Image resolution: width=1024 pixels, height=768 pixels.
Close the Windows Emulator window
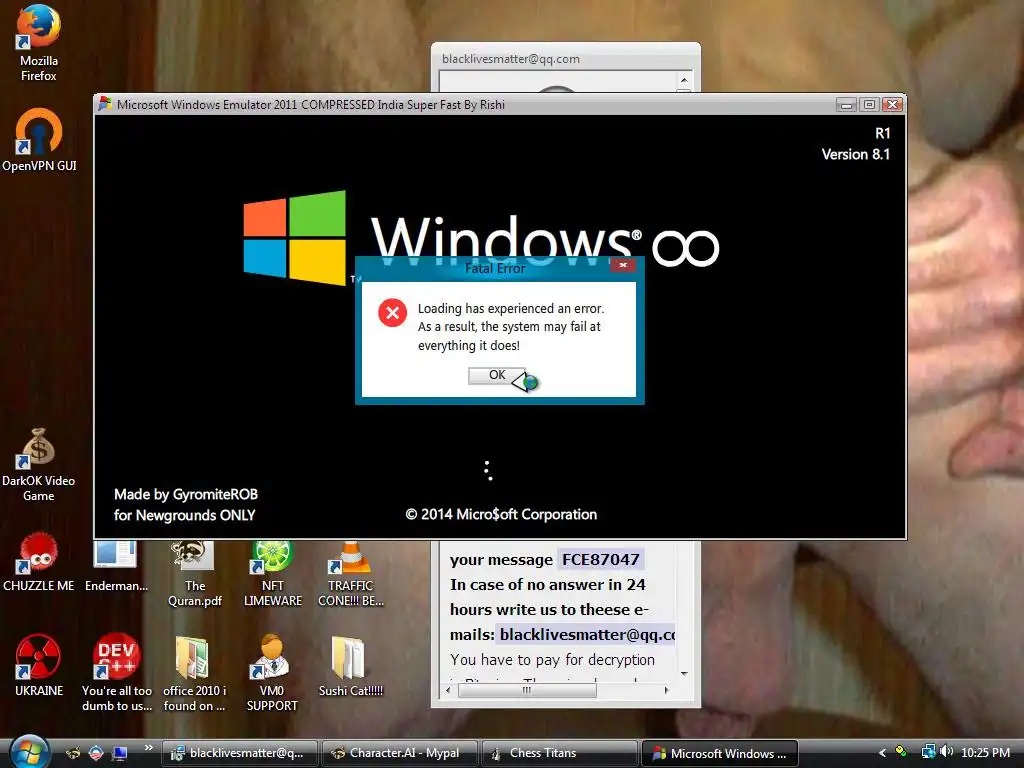(893, 104)
